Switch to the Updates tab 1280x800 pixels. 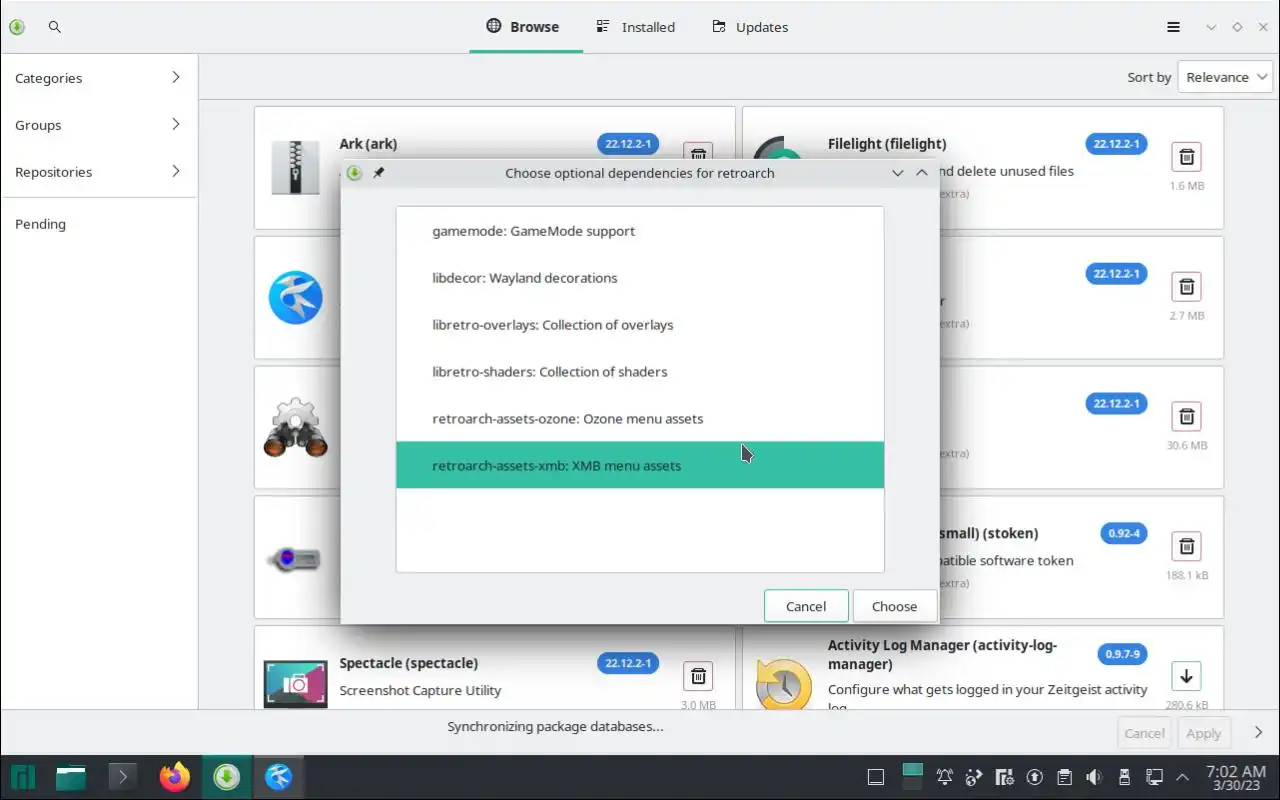(x=750, y=27)
